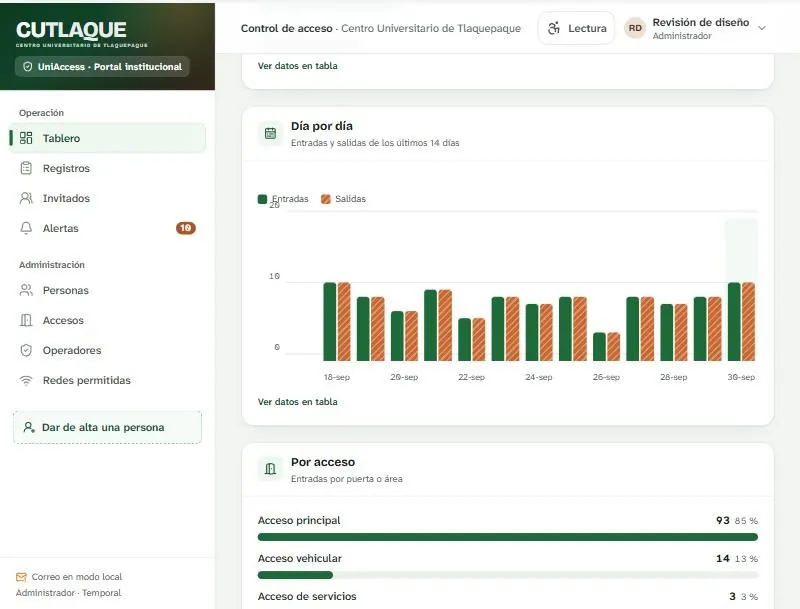Screen dimensions: 800x609
Task: Open the Operadores page
Action: [108, 350]
